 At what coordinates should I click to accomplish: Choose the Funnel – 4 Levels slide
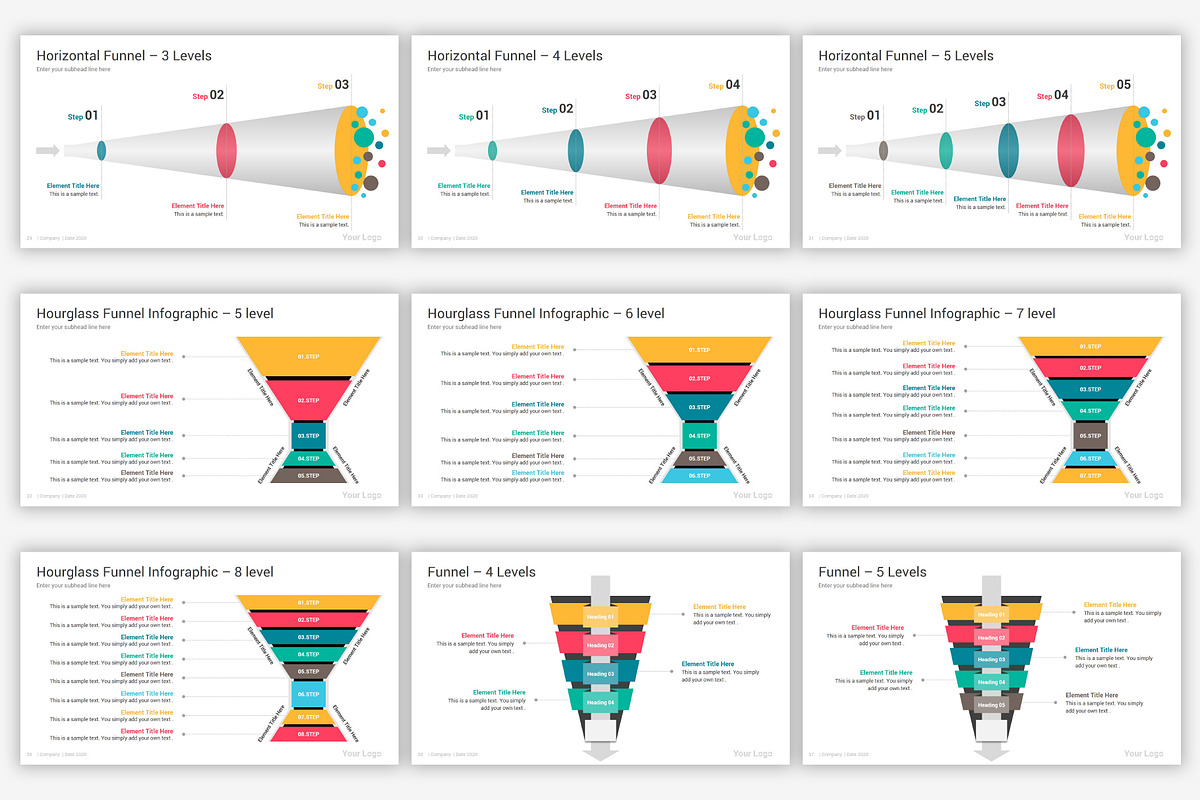600,658
